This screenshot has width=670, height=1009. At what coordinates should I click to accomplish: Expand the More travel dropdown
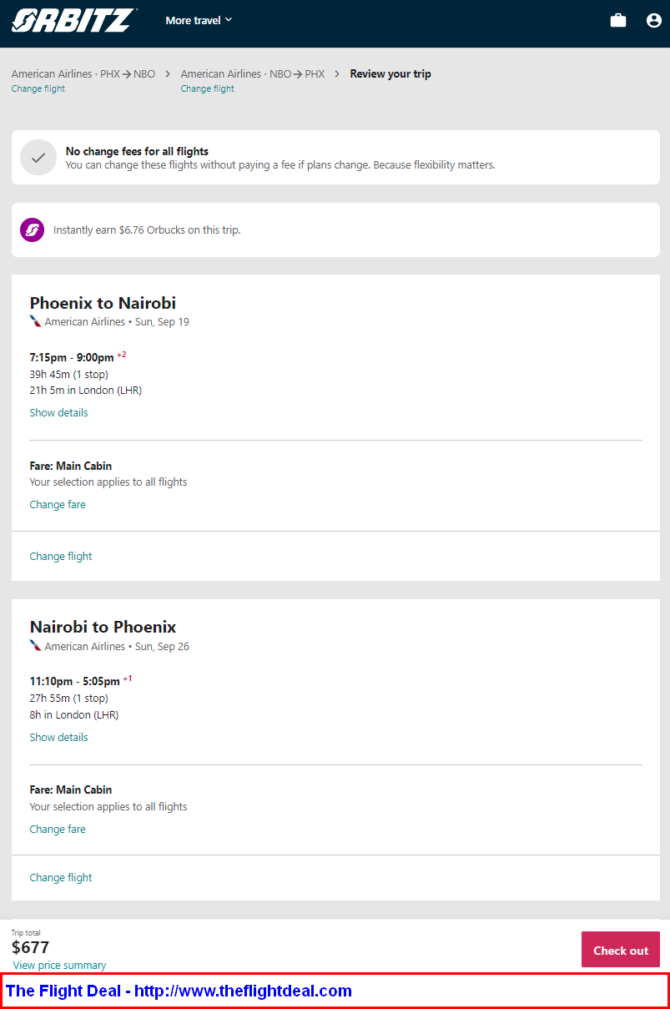(198, 21)
